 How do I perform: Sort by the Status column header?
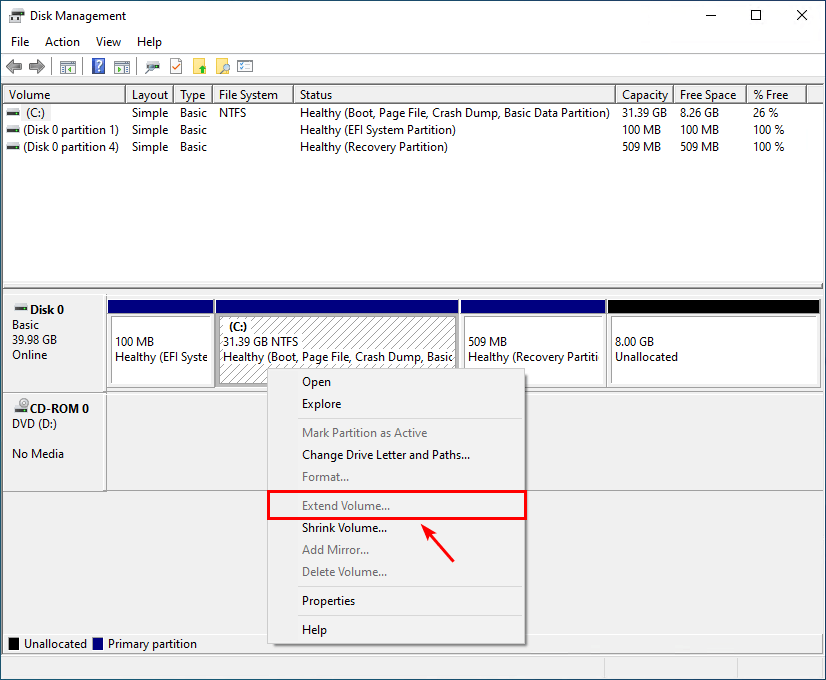[455, 95]
